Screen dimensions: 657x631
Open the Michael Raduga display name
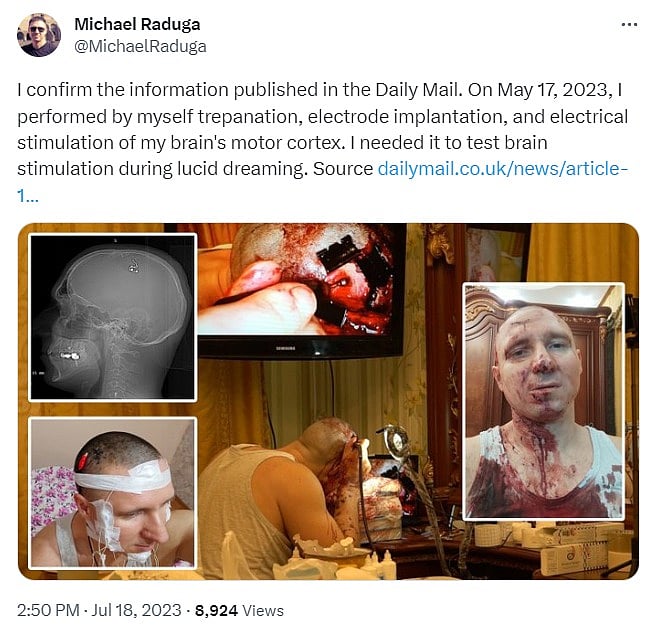pos(137,24)
